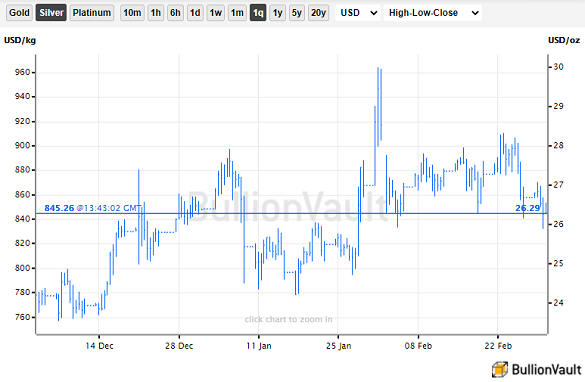Select the Platinum metal button
Screen dimensions: 585x382
92,13
